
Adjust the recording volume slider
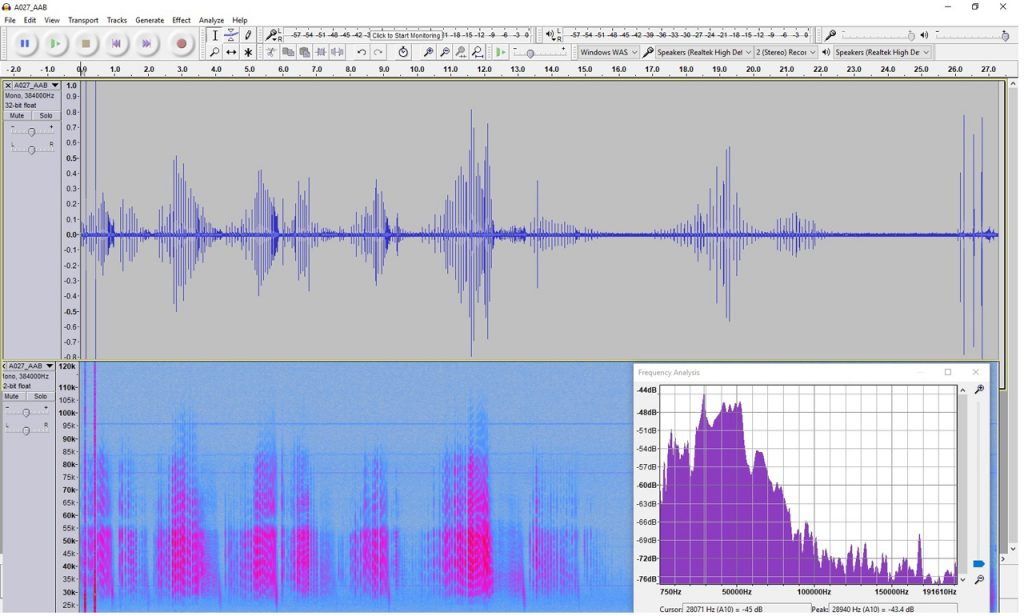tap(878, 35)
